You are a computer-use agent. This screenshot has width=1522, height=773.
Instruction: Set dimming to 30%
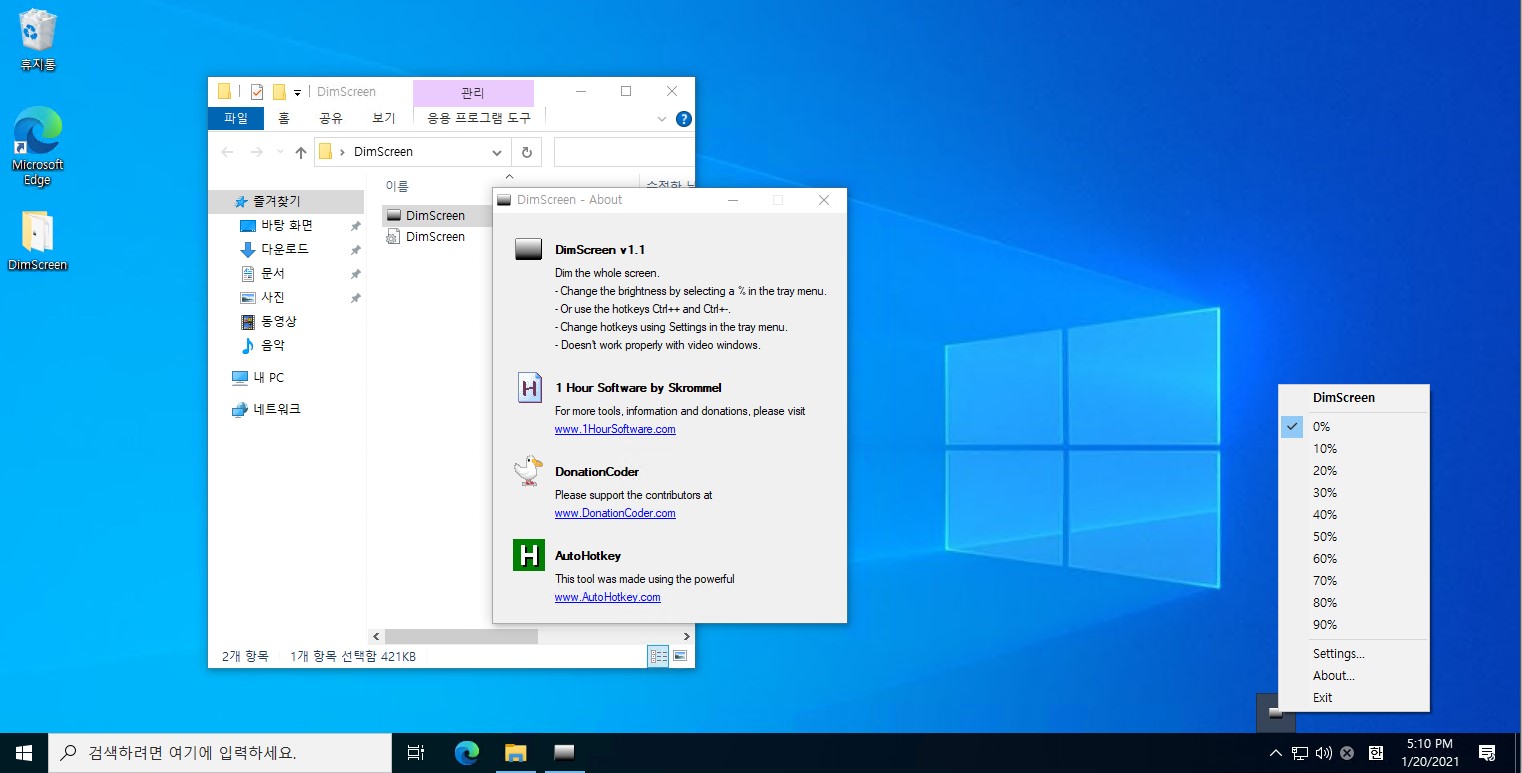(x=1355, y=492)
